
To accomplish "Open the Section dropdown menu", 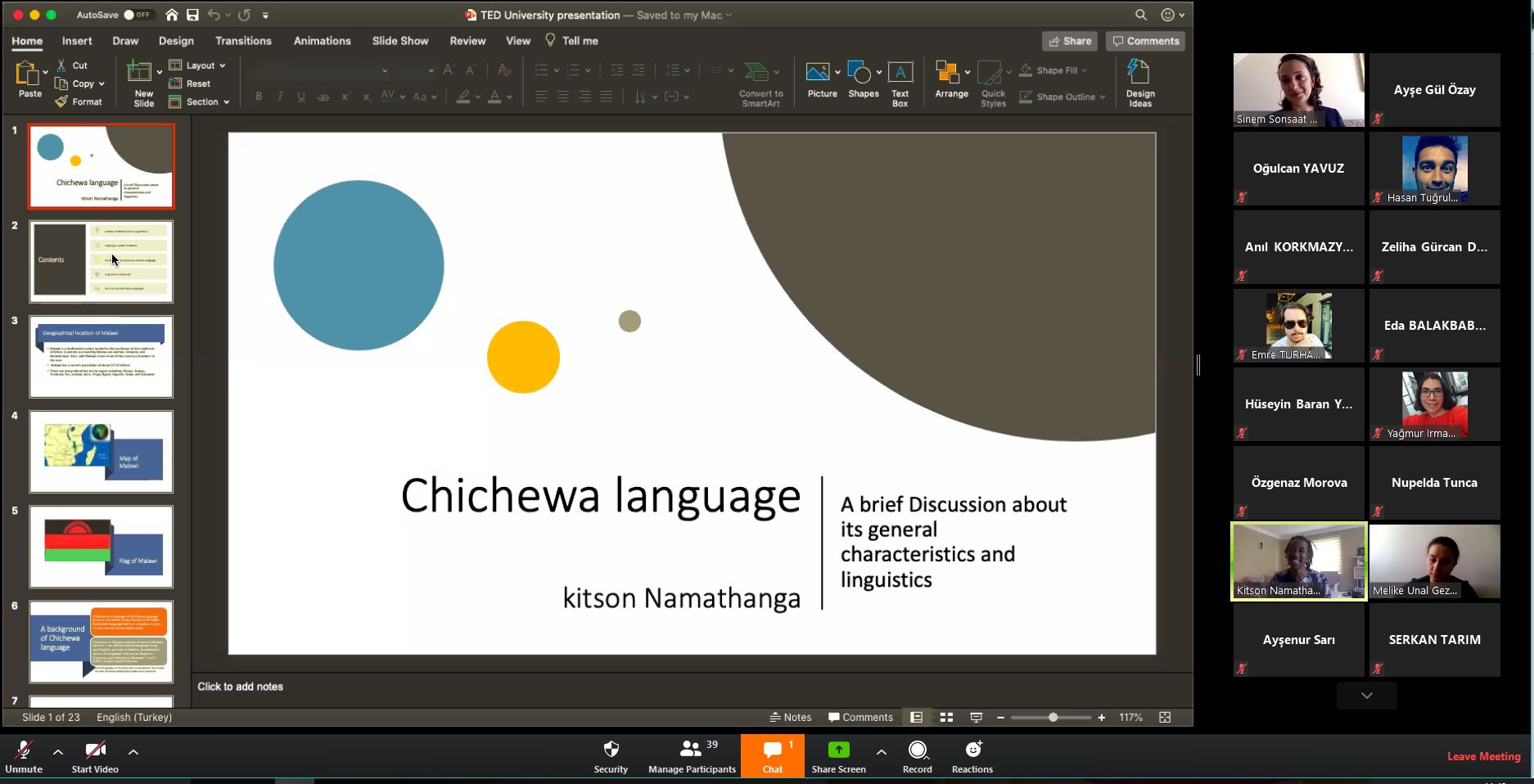I will point(201,102).
